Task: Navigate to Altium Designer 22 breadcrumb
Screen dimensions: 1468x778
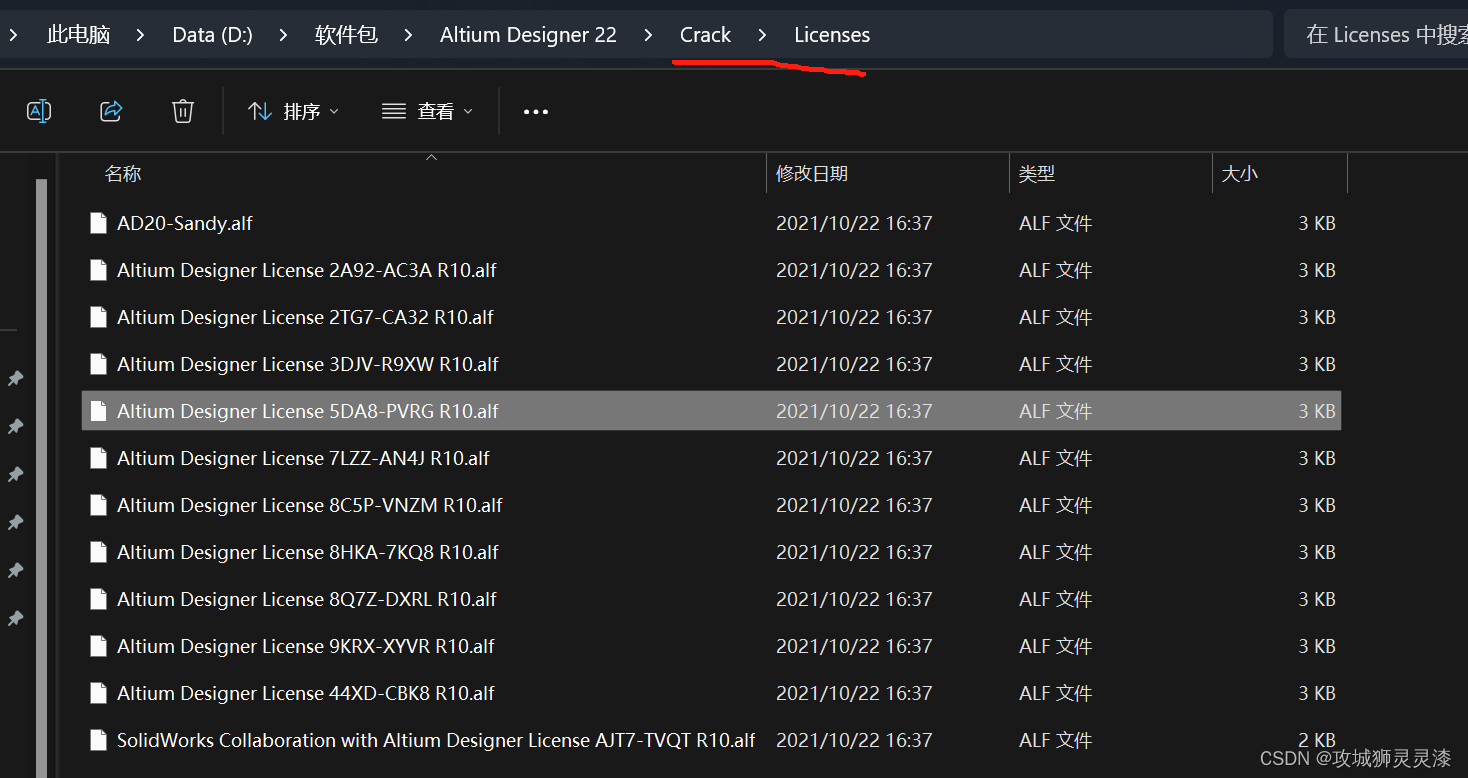Action: 528,35
